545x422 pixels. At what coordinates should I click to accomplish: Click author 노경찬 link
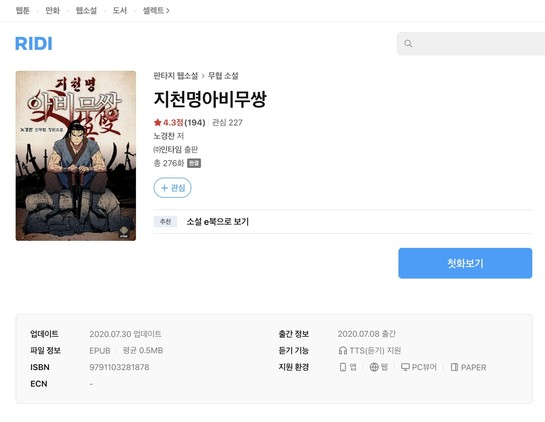tap(165, 136)
